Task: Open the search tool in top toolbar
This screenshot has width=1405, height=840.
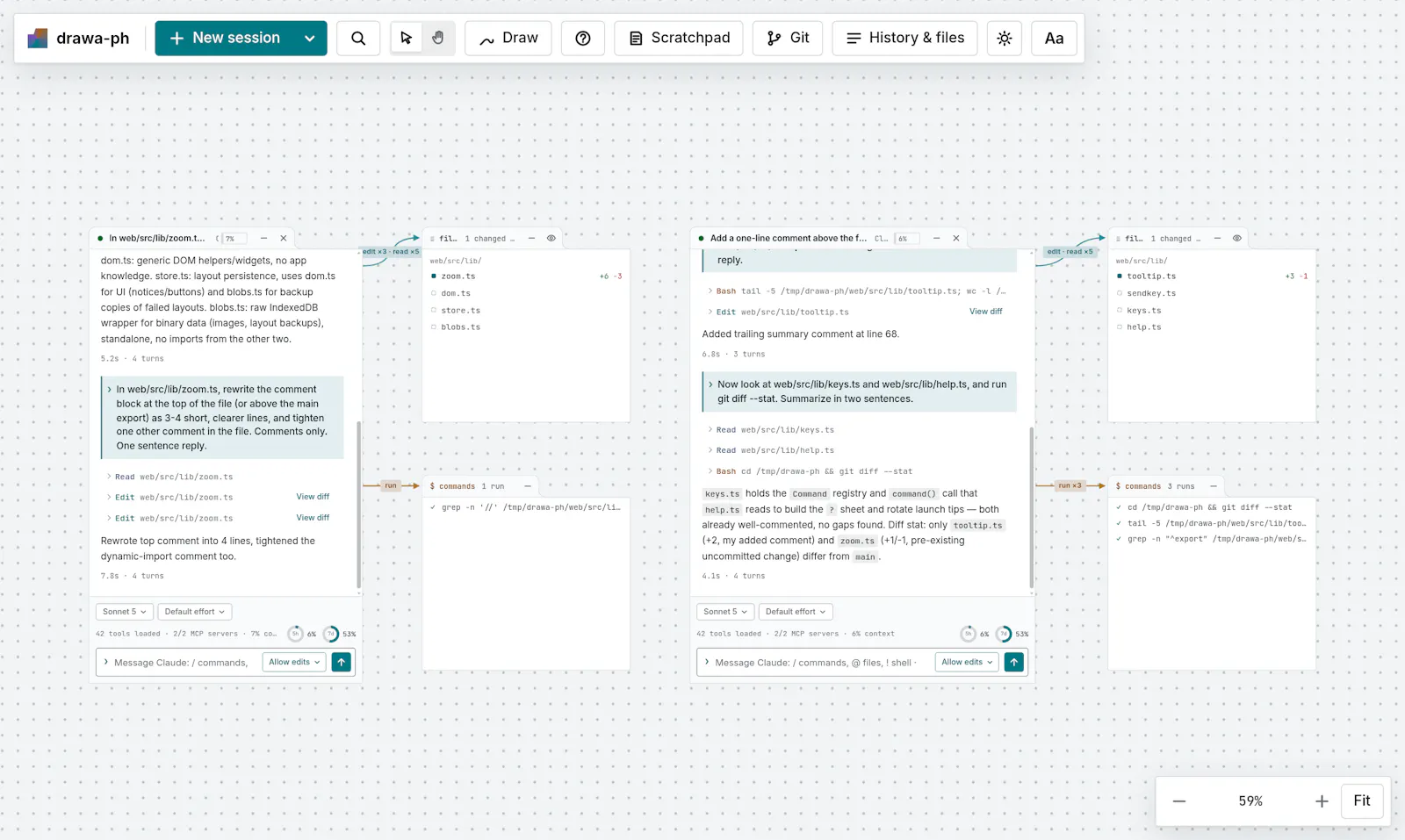Action: click(x=358, y=38)
